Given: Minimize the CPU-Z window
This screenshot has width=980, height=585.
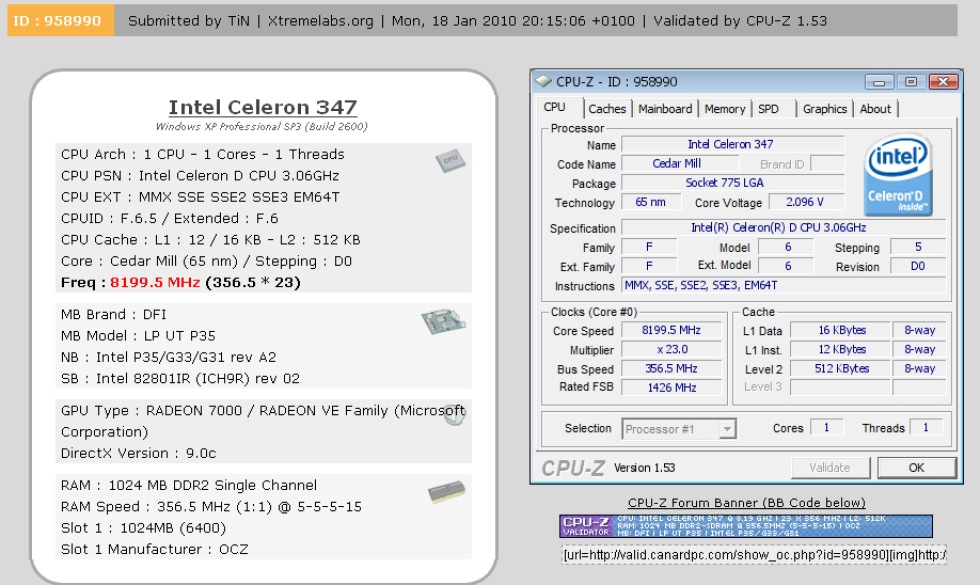Looking at the screenshot, I should (879, 82).
